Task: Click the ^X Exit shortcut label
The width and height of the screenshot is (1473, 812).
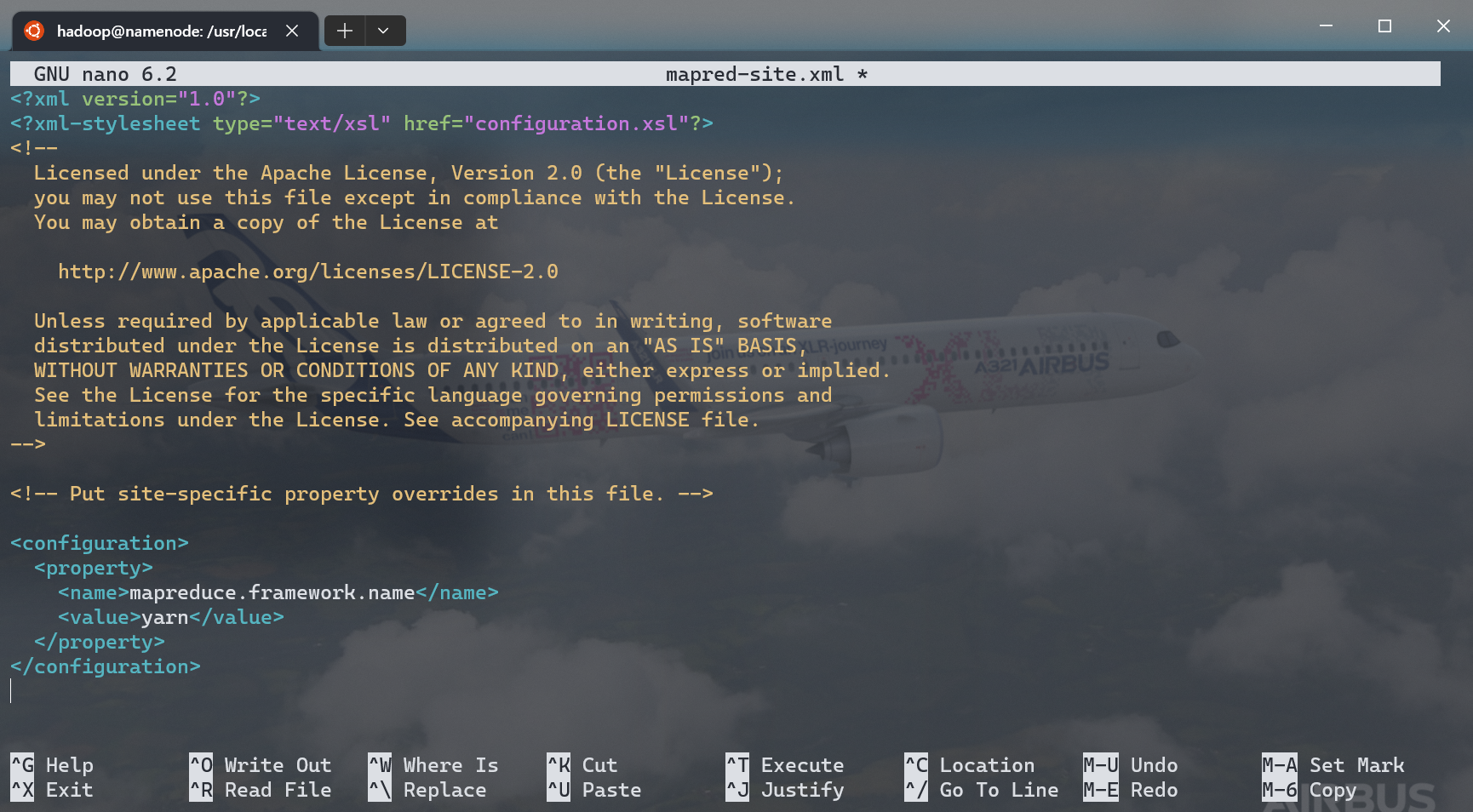Action: click(53, 790)
